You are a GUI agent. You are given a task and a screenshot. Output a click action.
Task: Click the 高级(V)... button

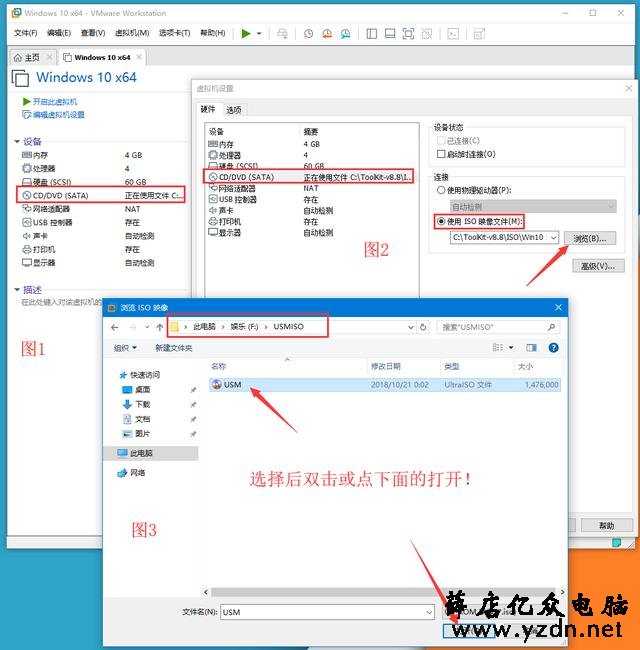click(x=598, y=266)
